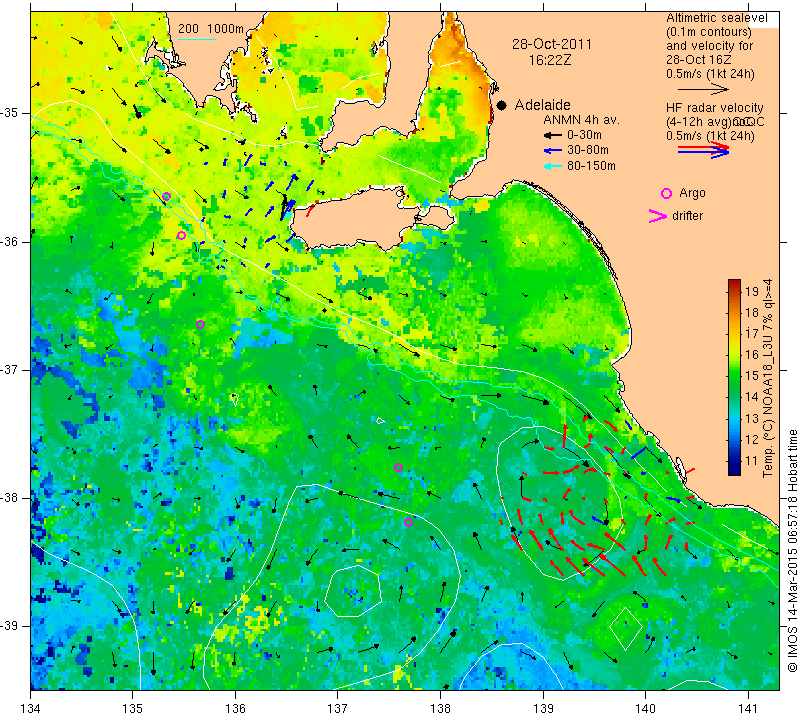
Task: Click the black dot marking Adelaide
Action: click(502, 105)
